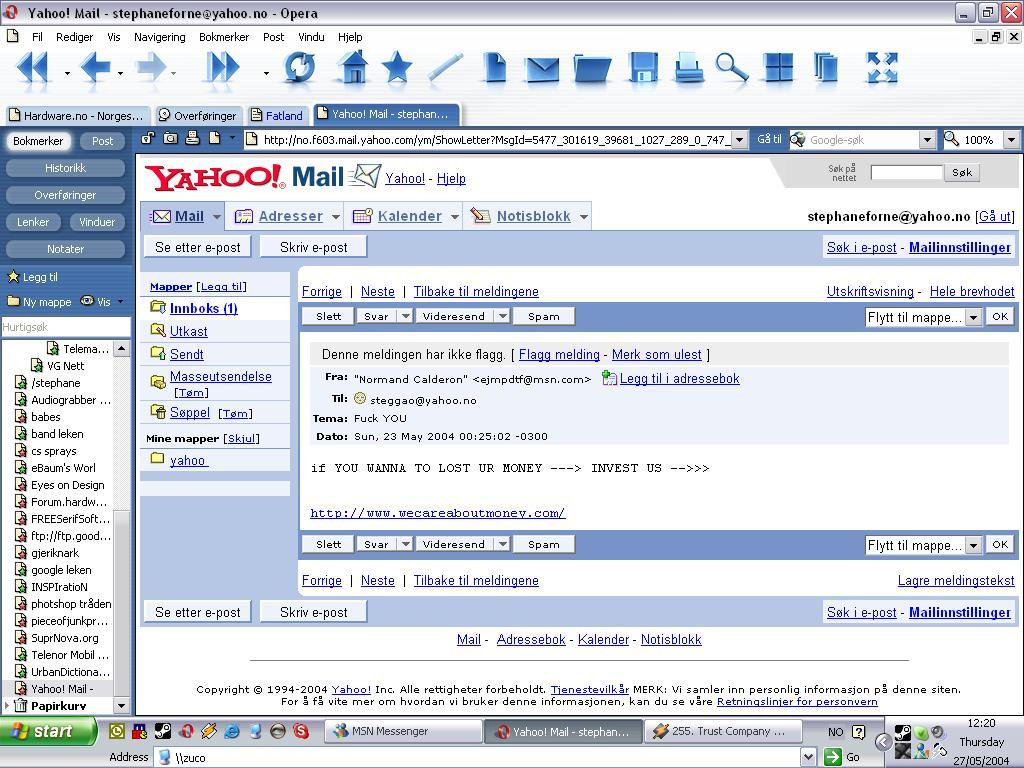
Task: Click the Hurtigsøk quick search field
Action: (x=65, y=327)
